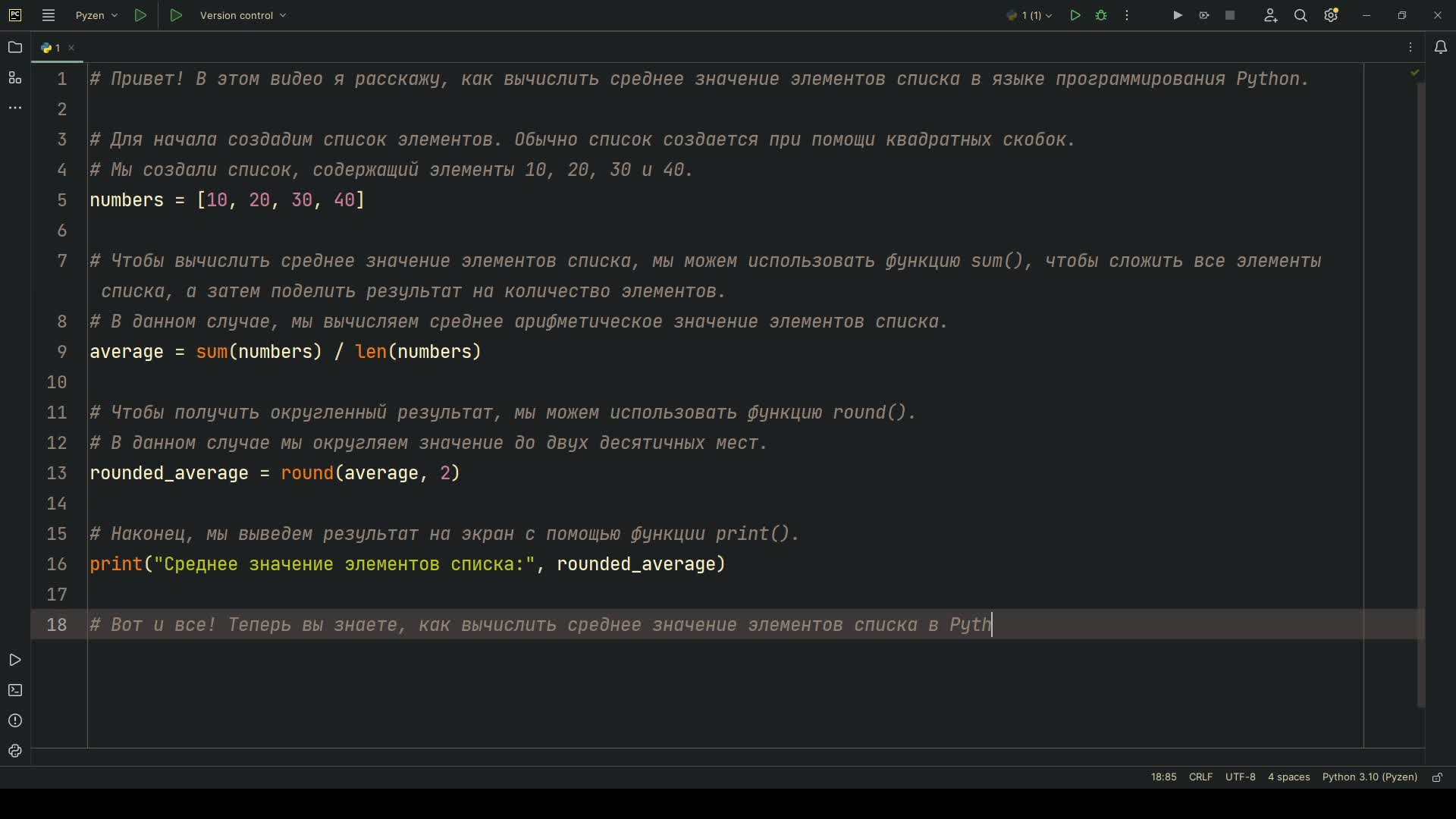Click the stop square button
The image size is (1456, 819).
1230,15
